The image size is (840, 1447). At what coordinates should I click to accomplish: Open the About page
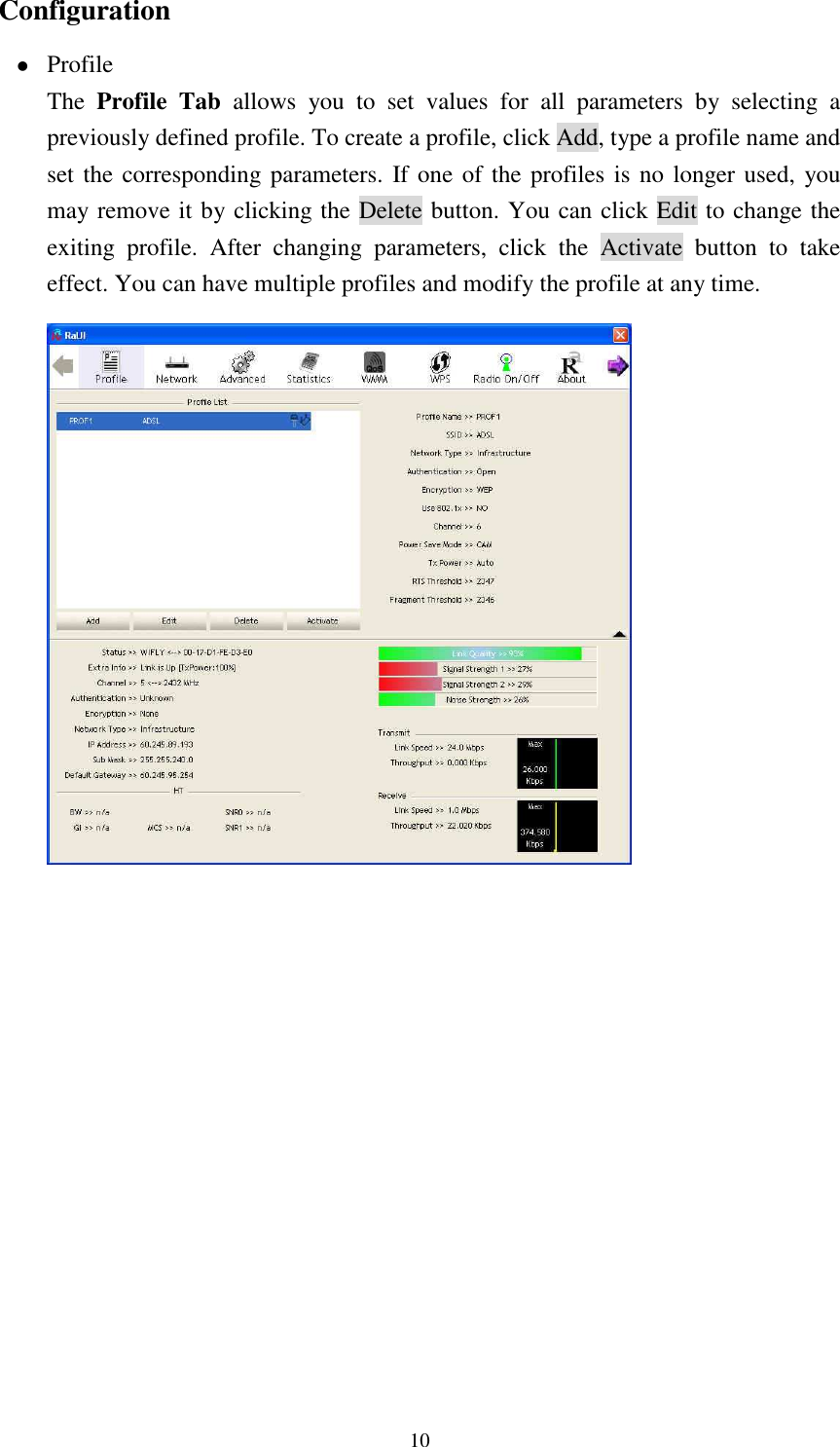point(570,367)
